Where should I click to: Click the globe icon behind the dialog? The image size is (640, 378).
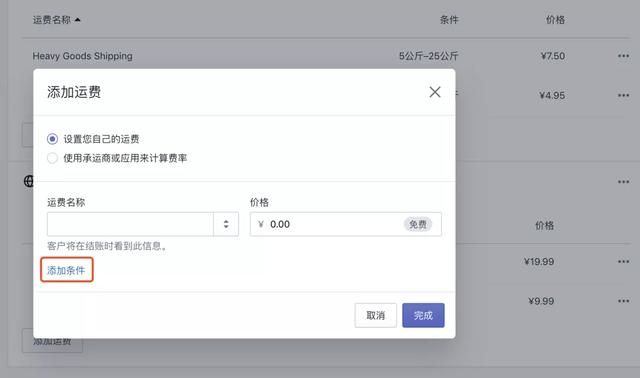pyautogui.click(x=29, y=181)
